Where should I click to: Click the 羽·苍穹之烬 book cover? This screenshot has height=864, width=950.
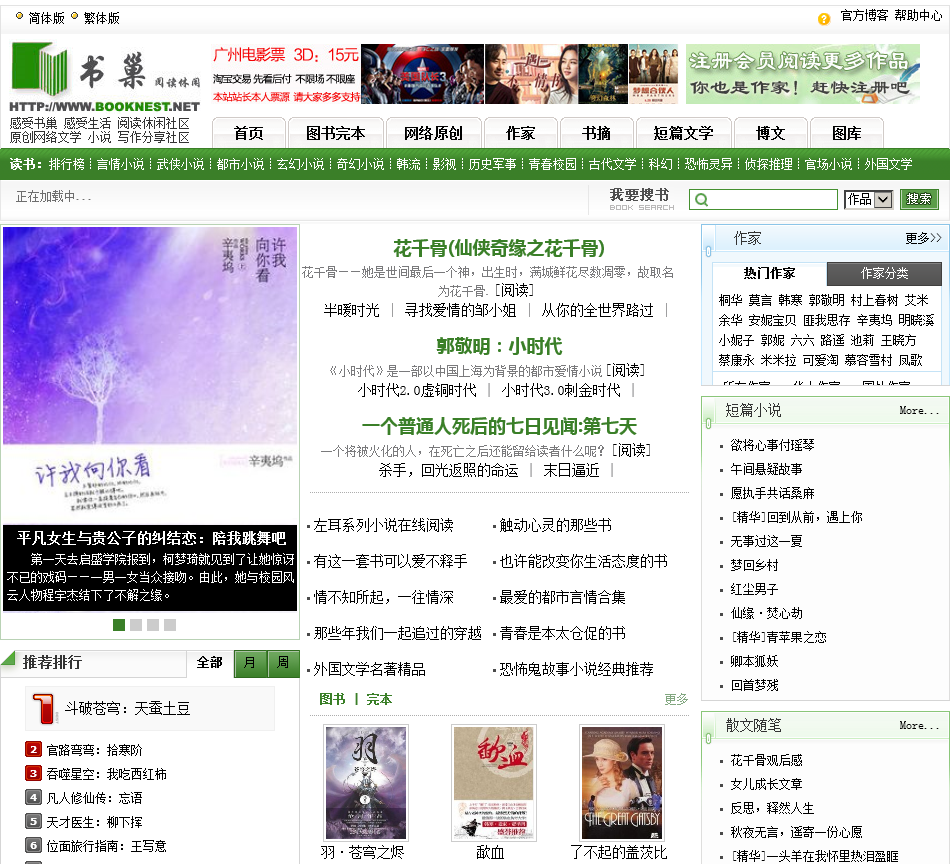366,783
